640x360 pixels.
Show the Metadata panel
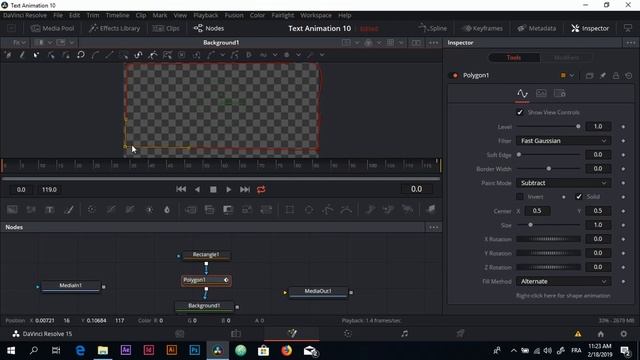pos(537,28)
